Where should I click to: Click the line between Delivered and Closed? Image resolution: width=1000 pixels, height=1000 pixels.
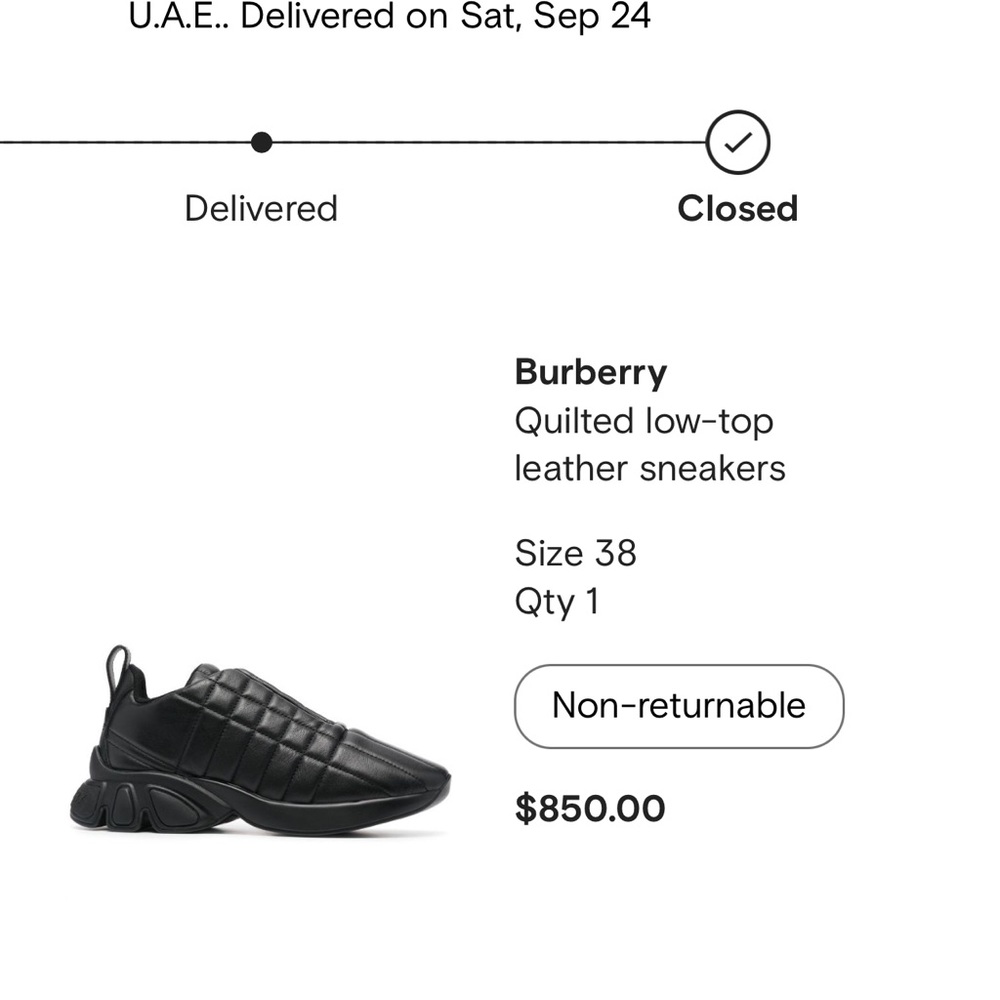click(x=500, y=141)
